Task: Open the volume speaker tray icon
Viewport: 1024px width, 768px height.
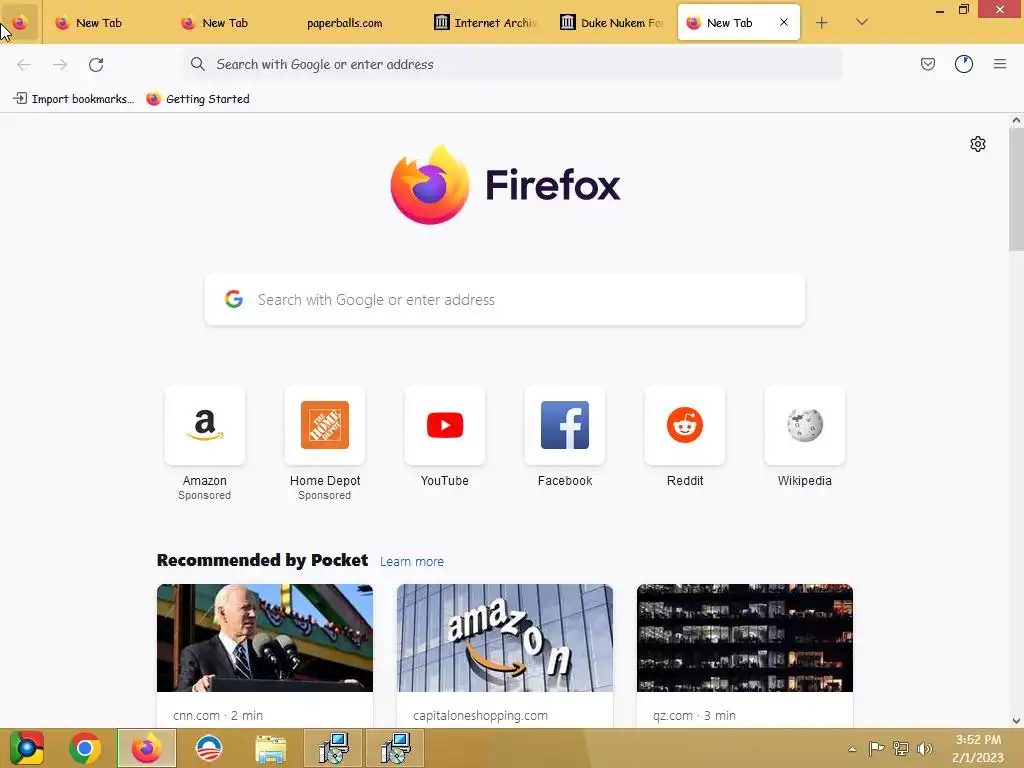Action: [925, 748]
